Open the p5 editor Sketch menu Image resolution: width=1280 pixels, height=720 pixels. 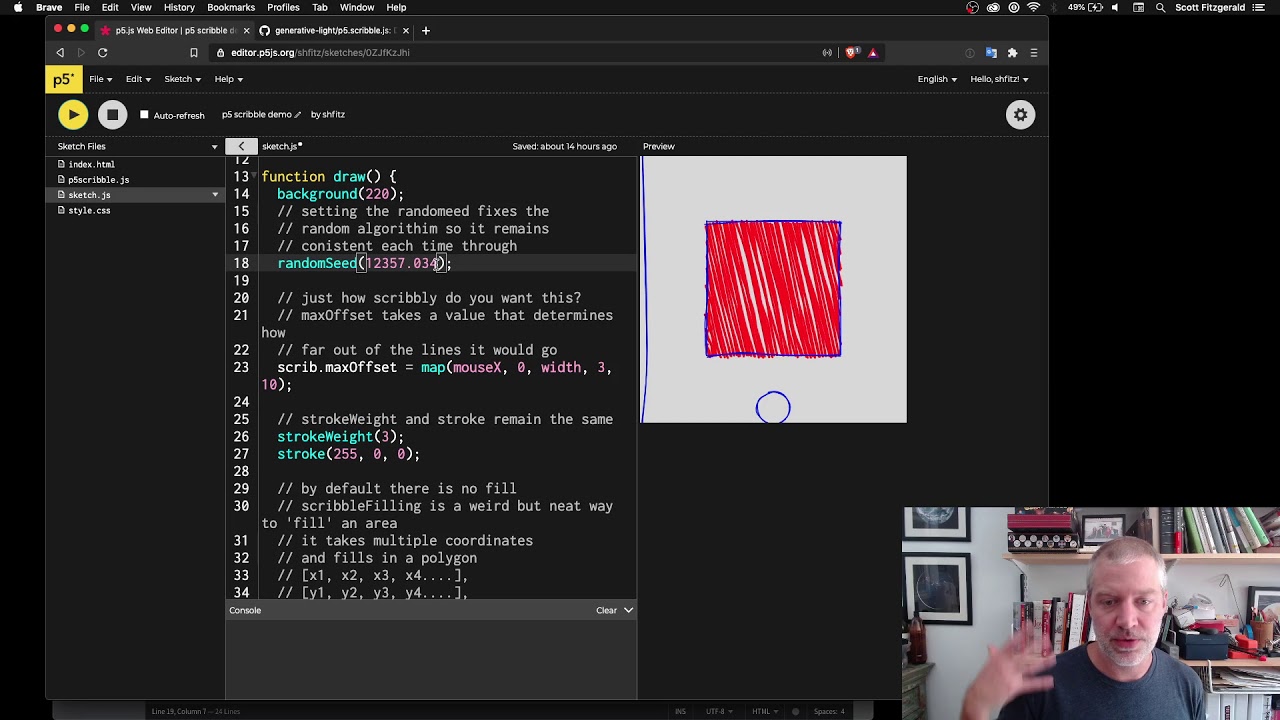(x=182, y=79)
